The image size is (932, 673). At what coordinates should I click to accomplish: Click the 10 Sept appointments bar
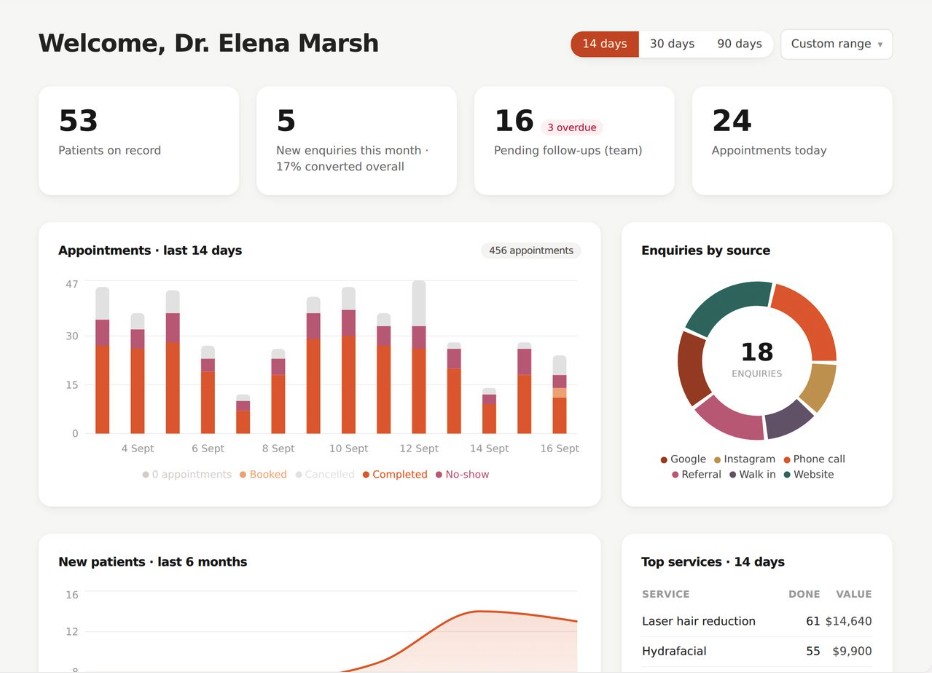point(348,360)
